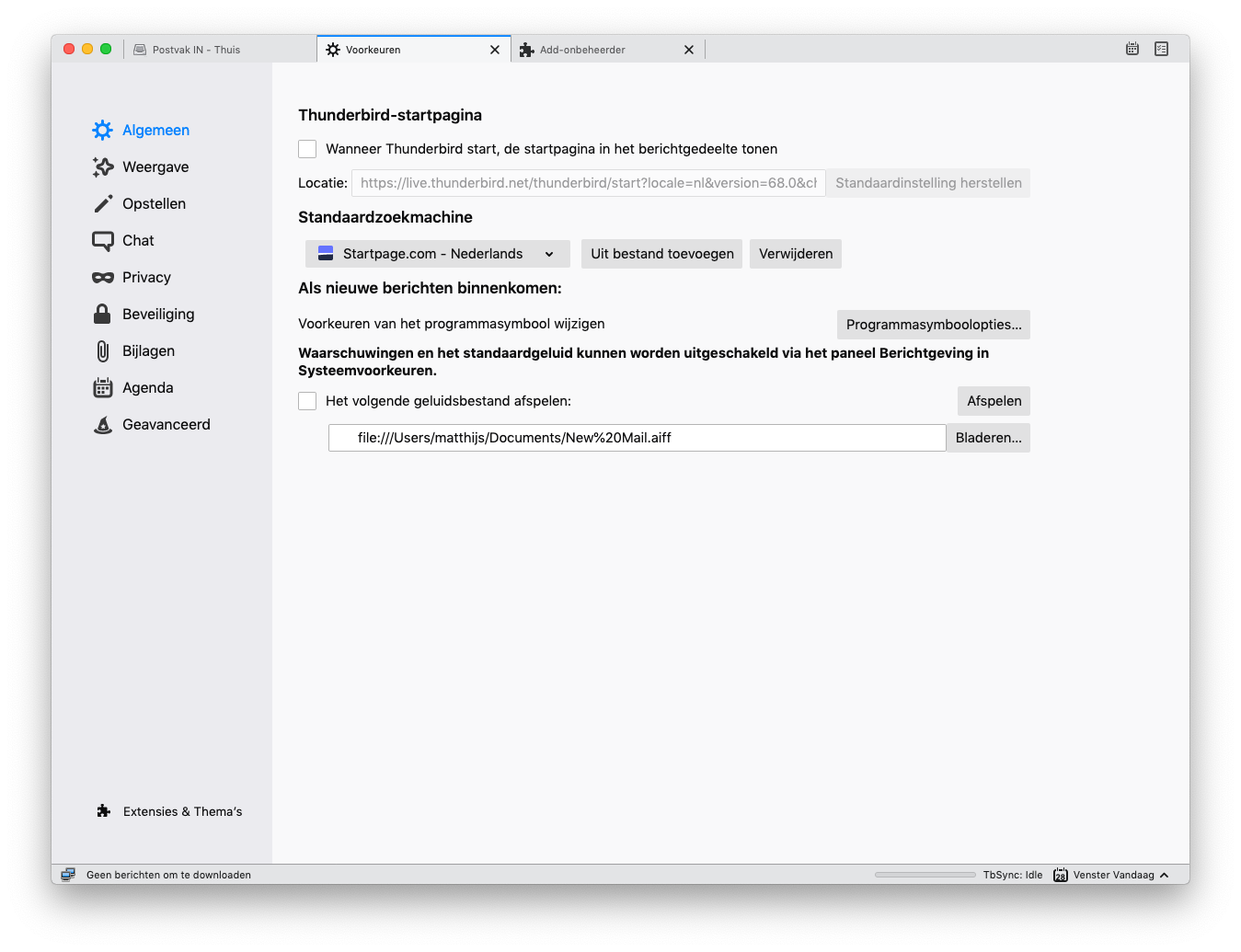Image resolution: width=1241 pixels, height=952 pixels.
Task: Click the Bladeren browse button
Action: [988, 438]
